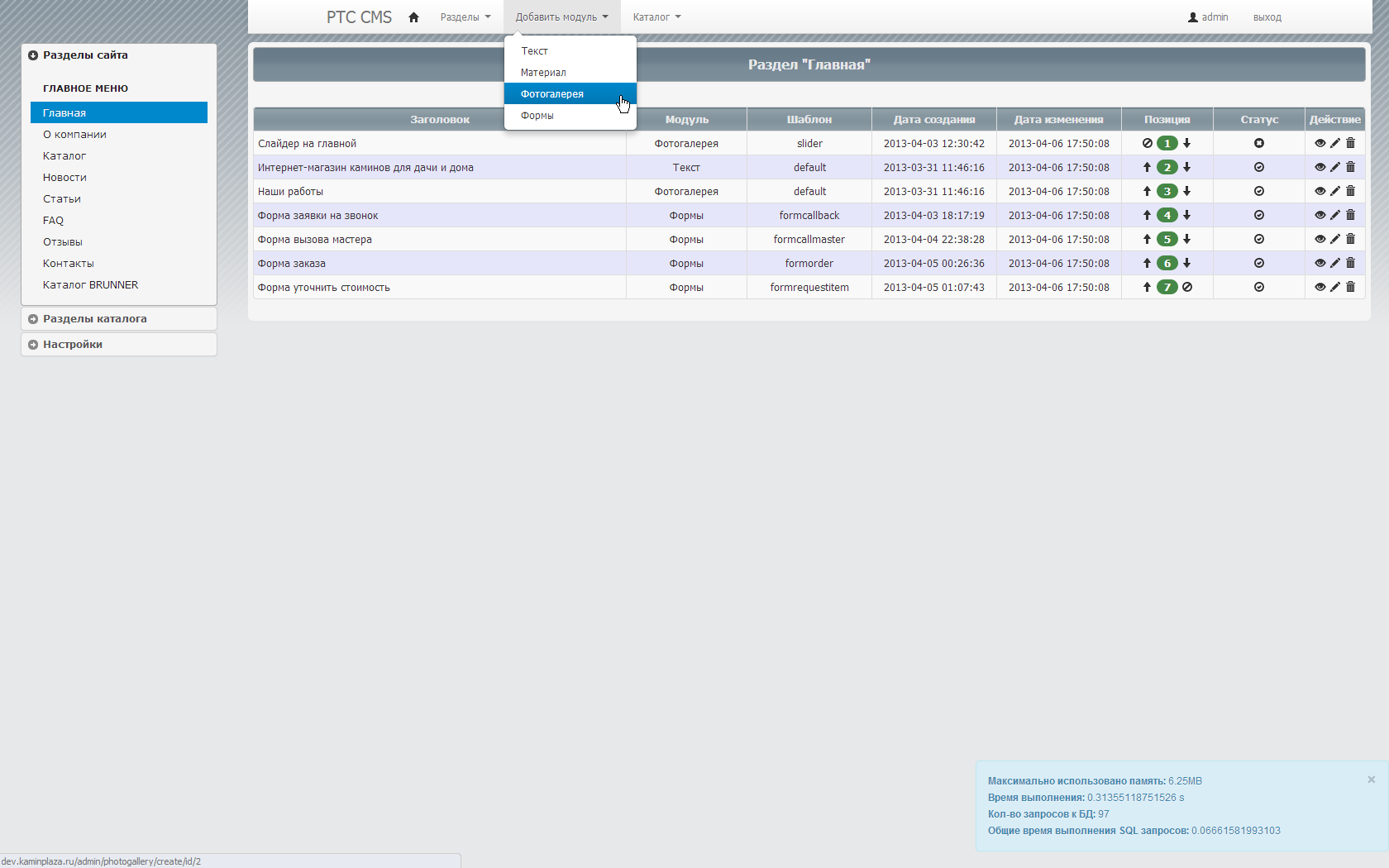Move 'Наши работы' row down
Screen dimensions: 1389x868
(x=1186, y=191)
